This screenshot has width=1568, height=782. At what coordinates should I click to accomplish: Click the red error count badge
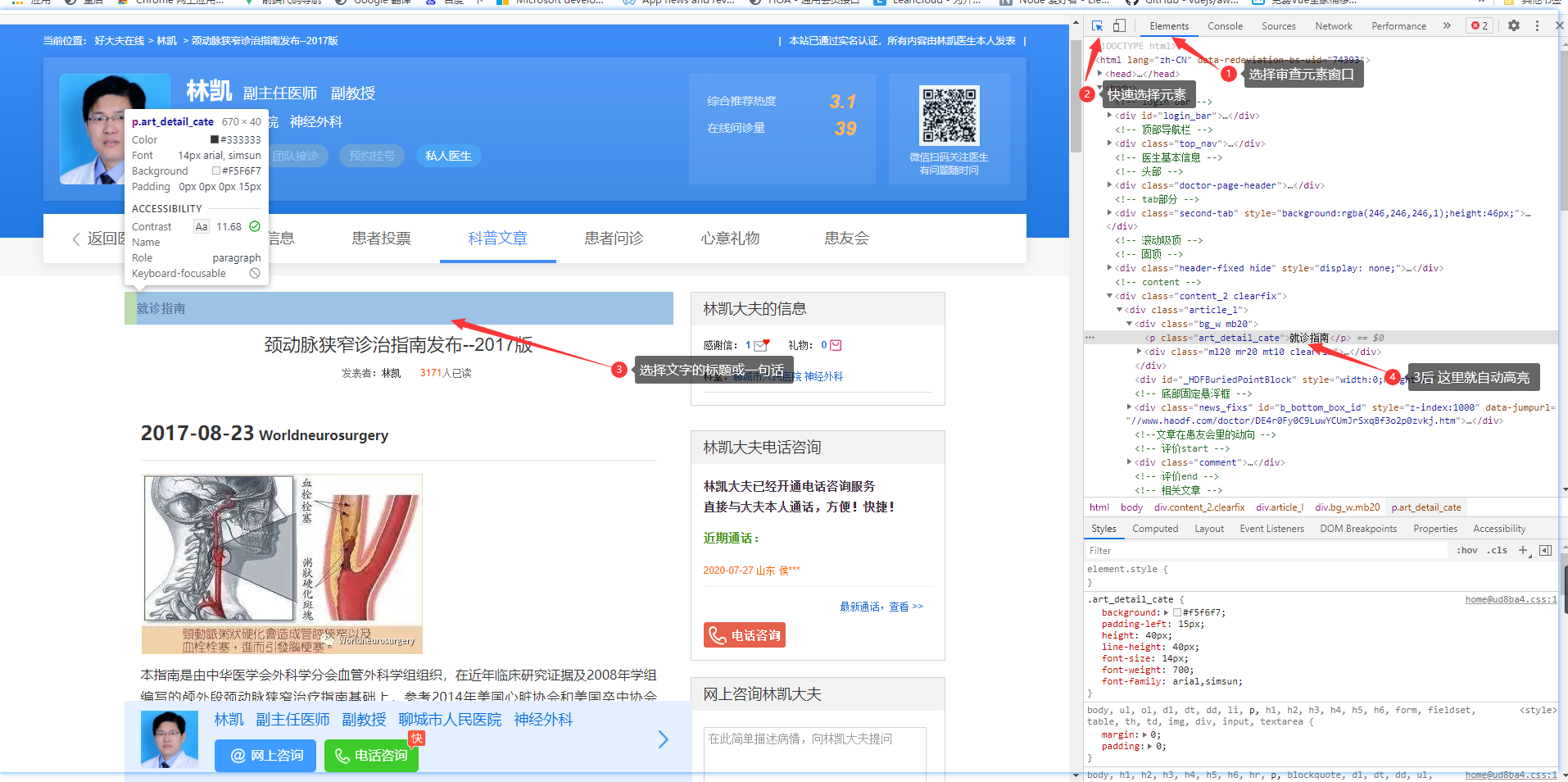(1480, 26)
